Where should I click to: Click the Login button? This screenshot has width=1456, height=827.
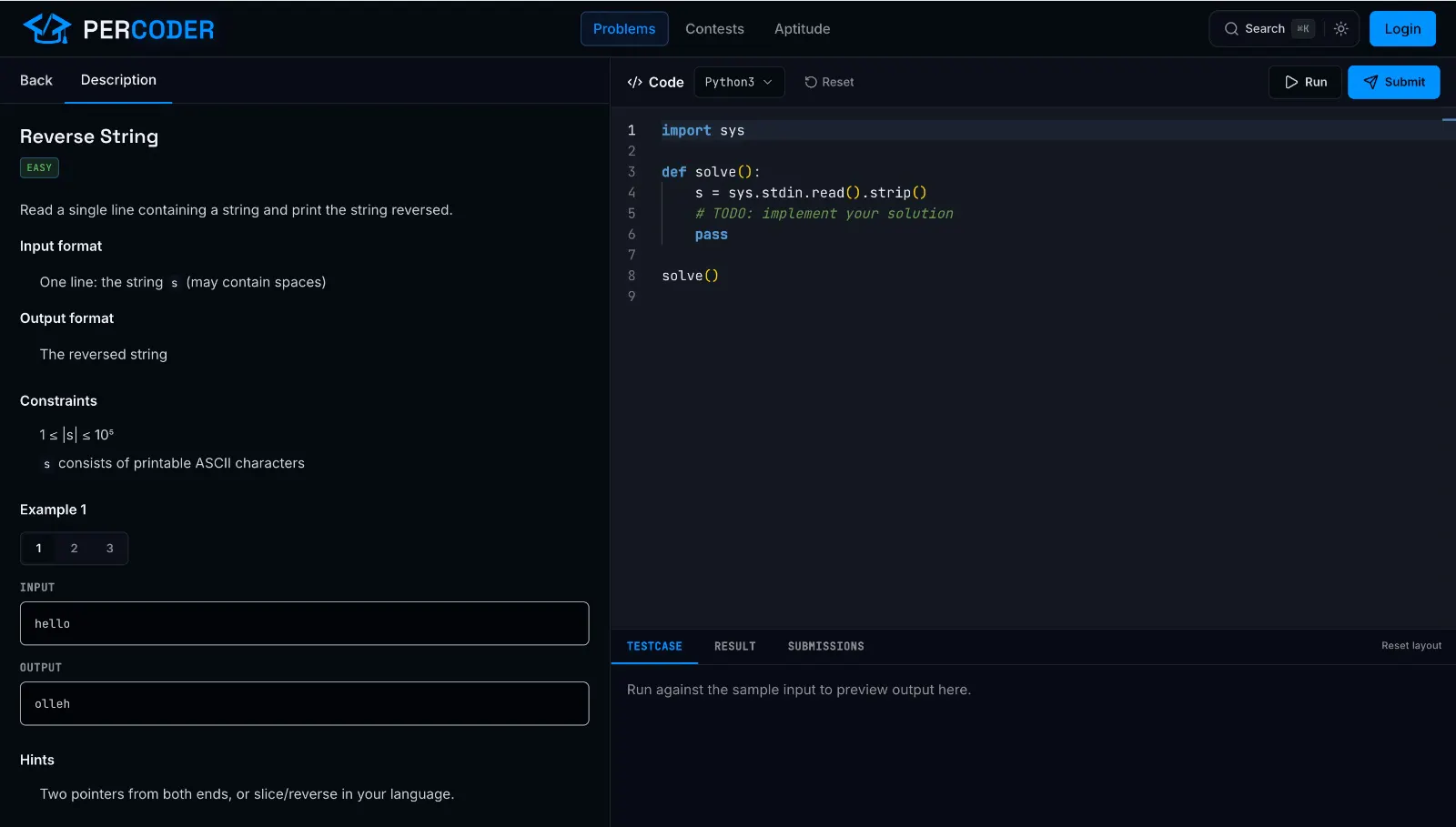tap(1402, 29)
